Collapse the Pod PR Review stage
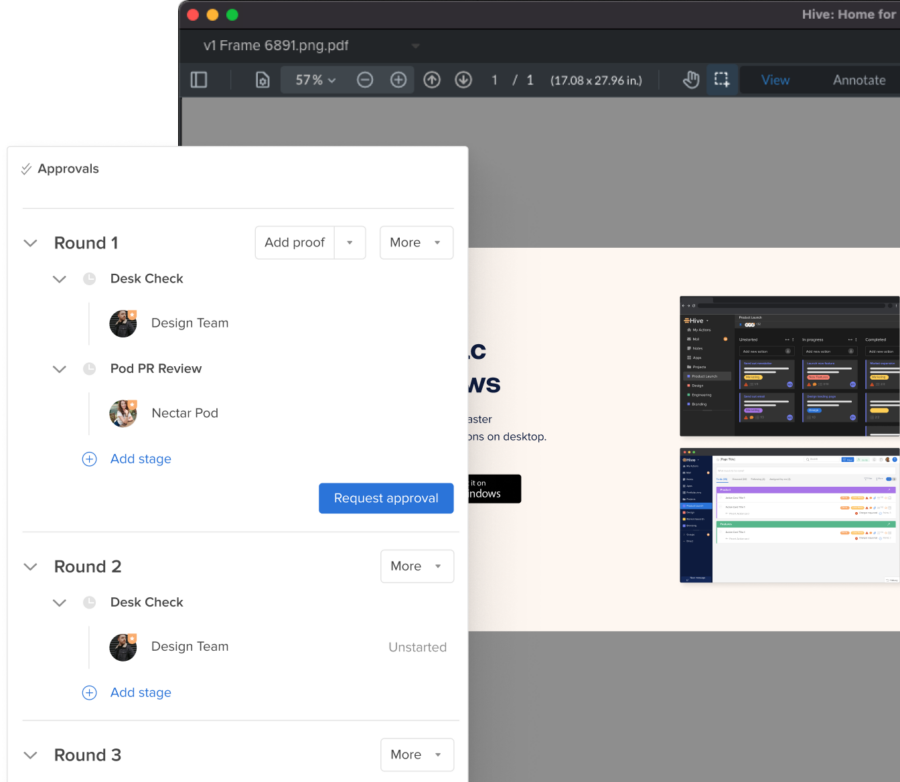The width and height of the screenshot is (900, 782). (59, 368)
